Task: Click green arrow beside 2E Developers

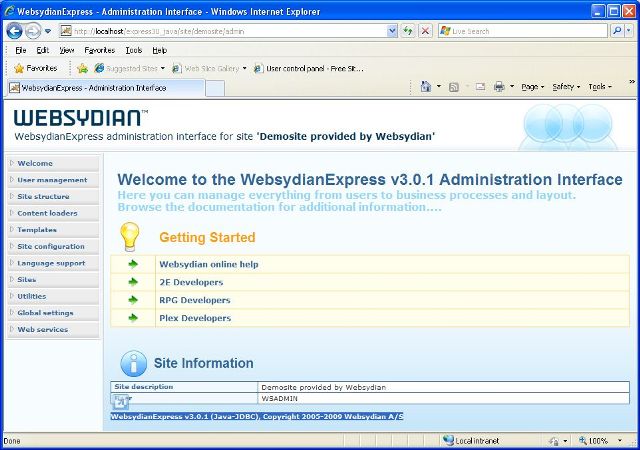Action: (x=133, y=282)
